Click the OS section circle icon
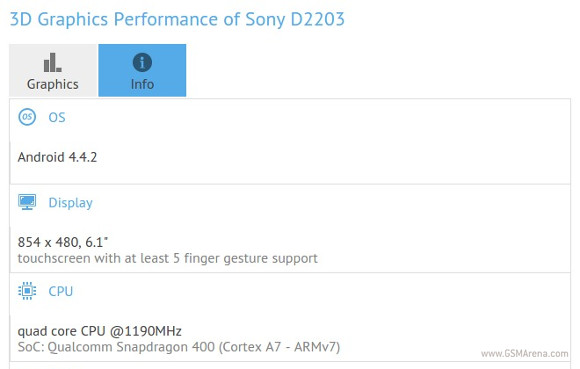The width and height of the screenshot is (580, 369). pyautogui.click(x=27, y=117)
